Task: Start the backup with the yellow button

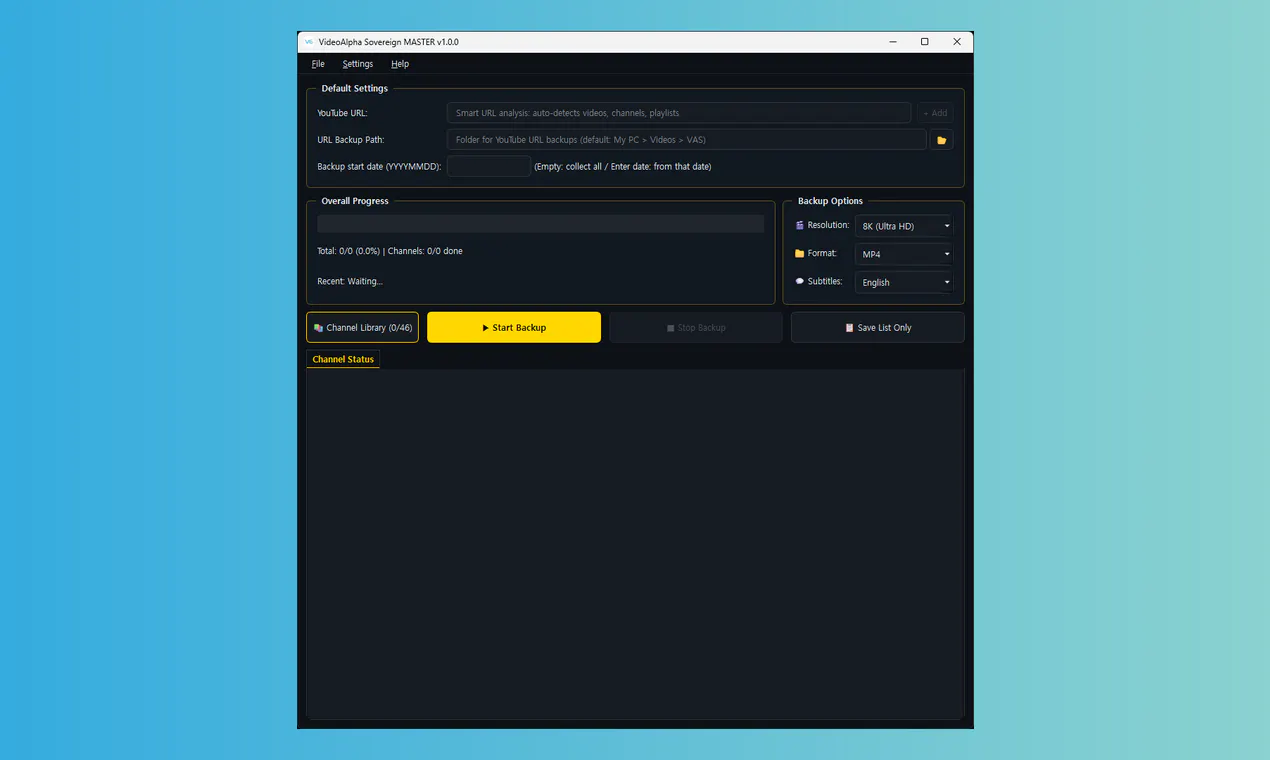Action: (514, 328)
